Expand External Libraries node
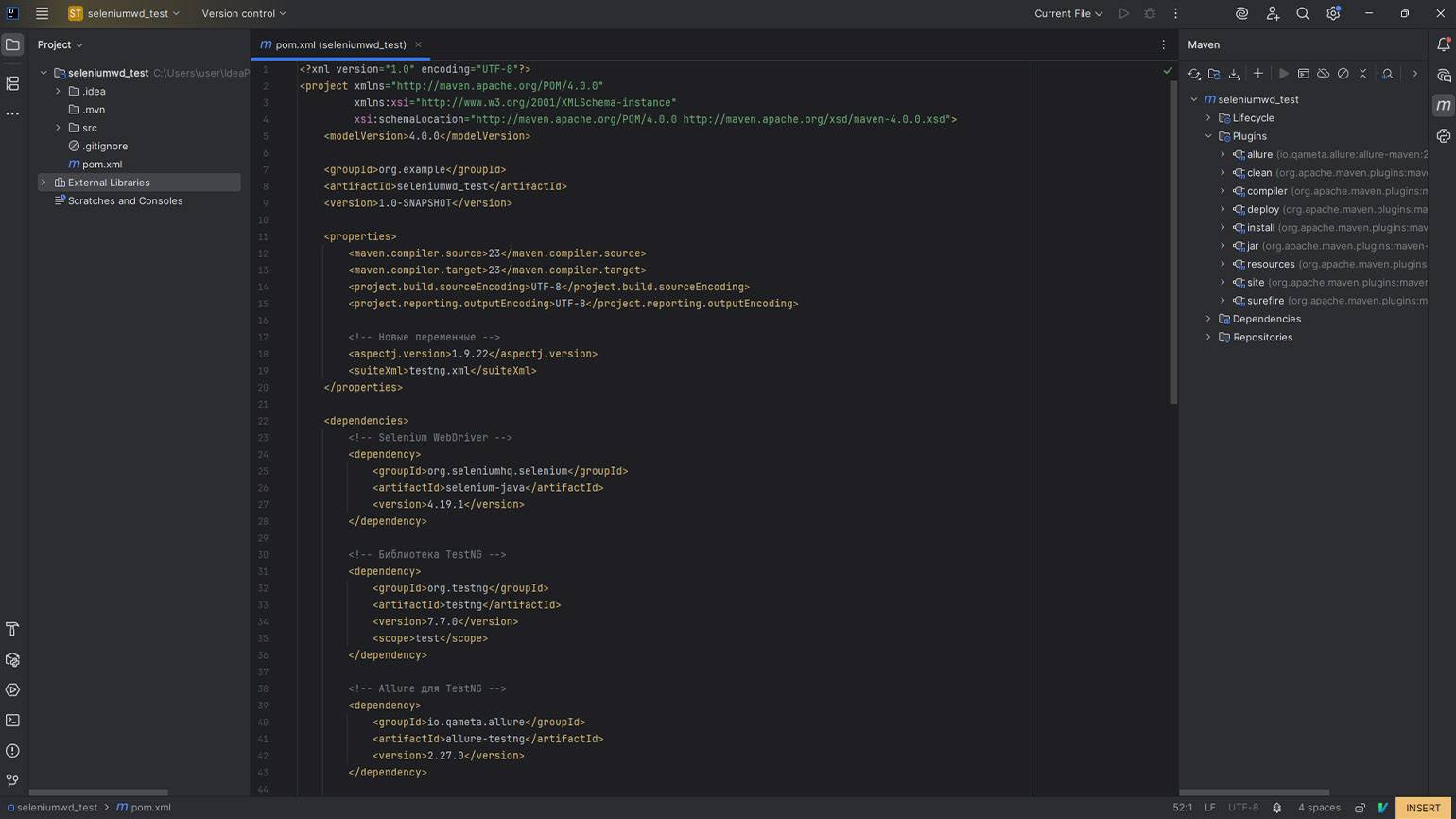The width and height of the screenshot is (1456, 819). [43, 183]
